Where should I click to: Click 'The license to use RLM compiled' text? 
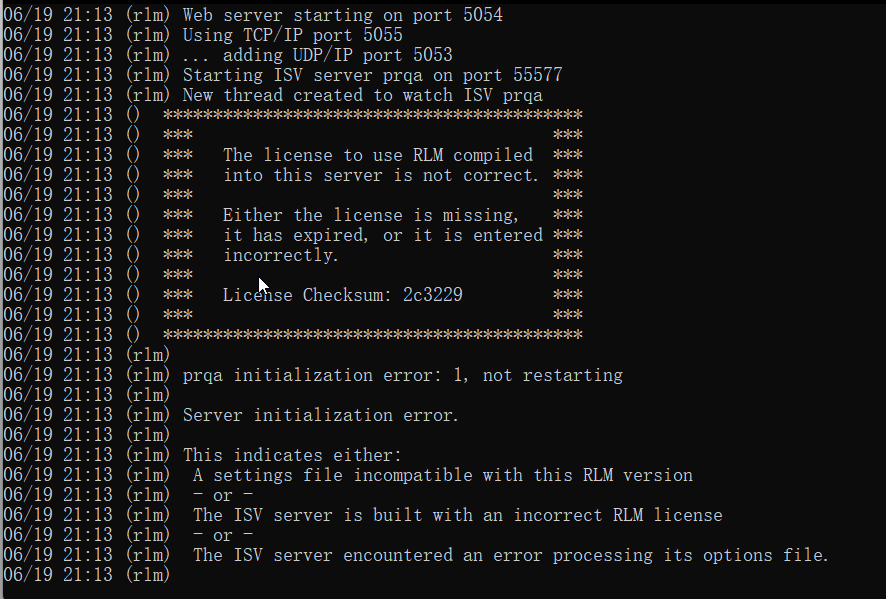click(x=378, y=155)
